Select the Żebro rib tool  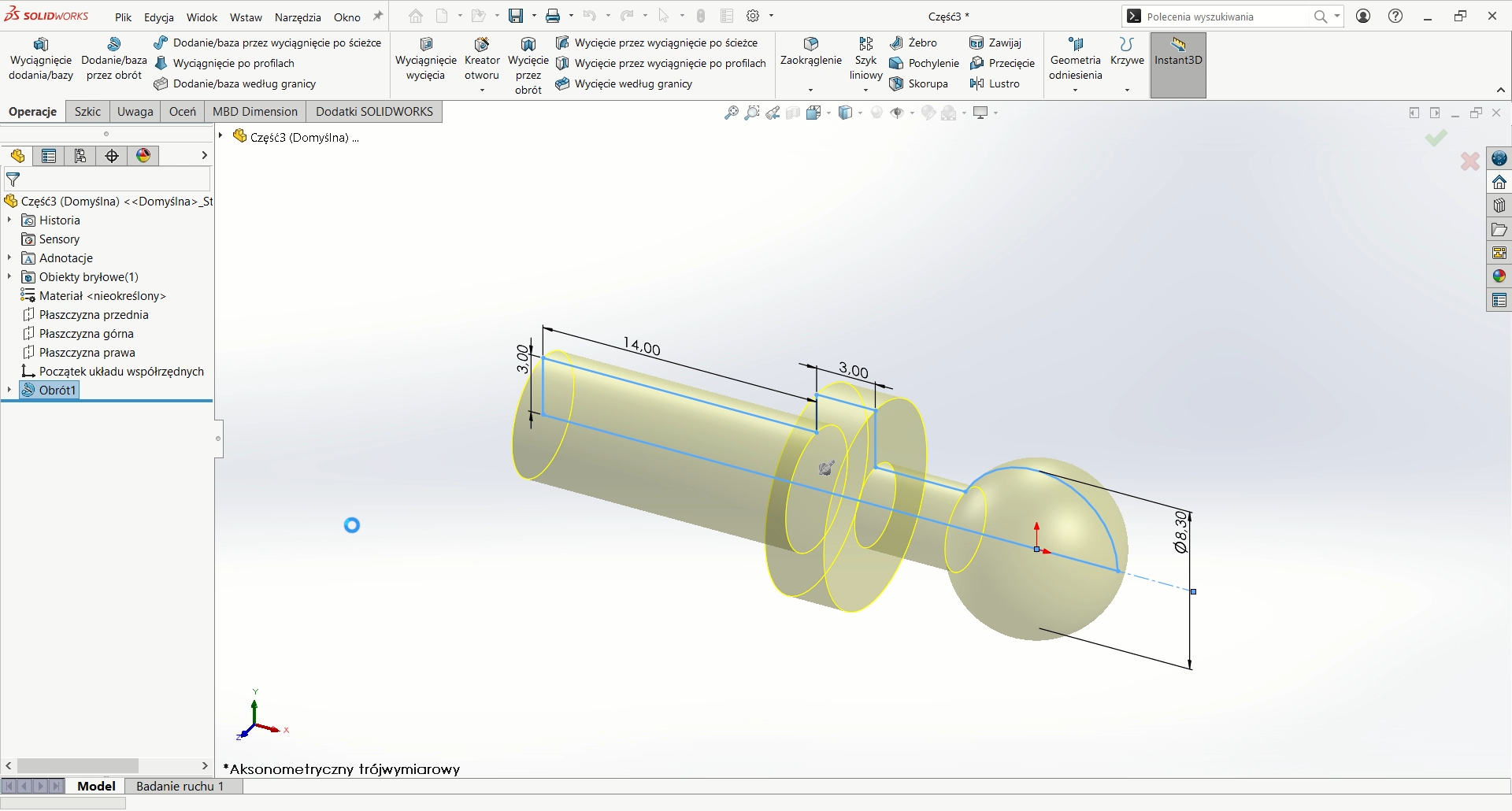tap(913, 43)
